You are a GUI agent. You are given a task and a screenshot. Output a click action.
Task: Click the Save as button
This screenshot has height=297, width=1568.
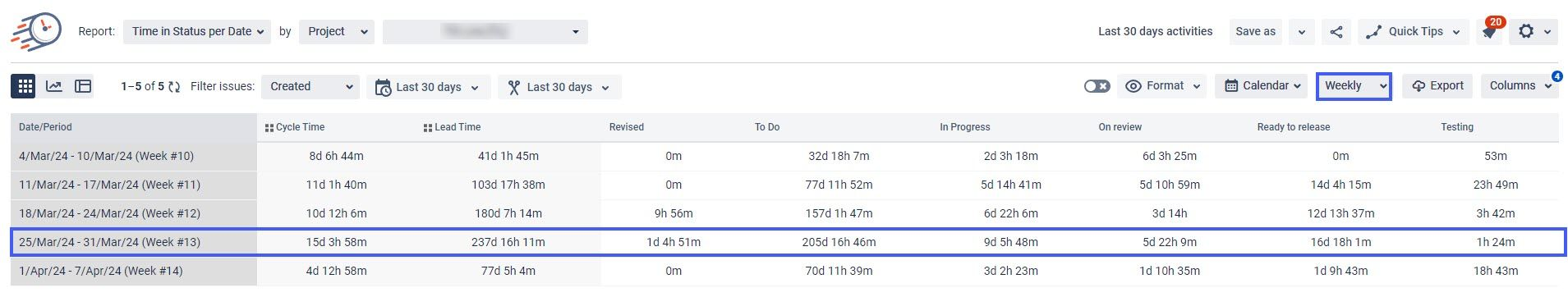point(1255,32)
